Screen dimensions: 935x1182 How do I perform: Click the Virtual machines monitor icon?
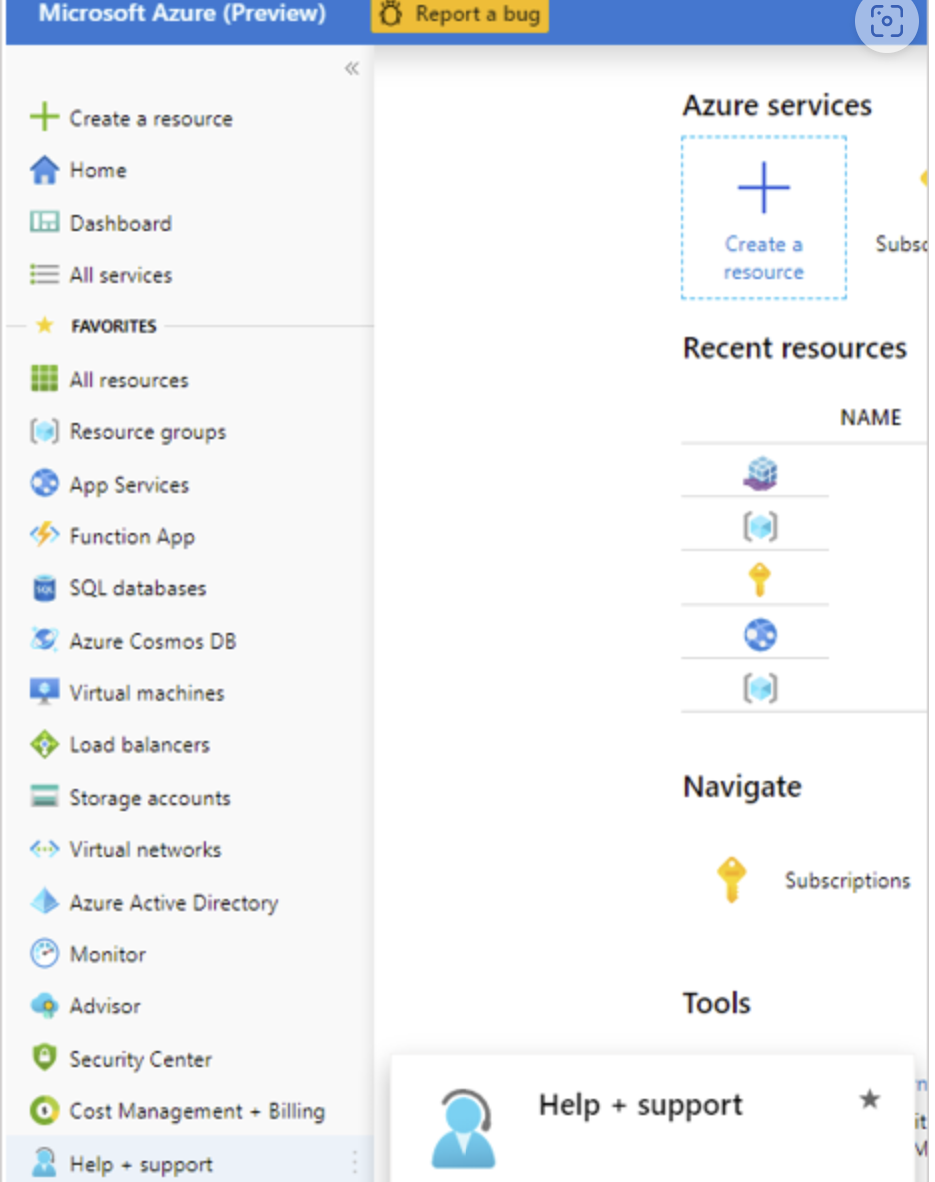click(x=44, y=692)
